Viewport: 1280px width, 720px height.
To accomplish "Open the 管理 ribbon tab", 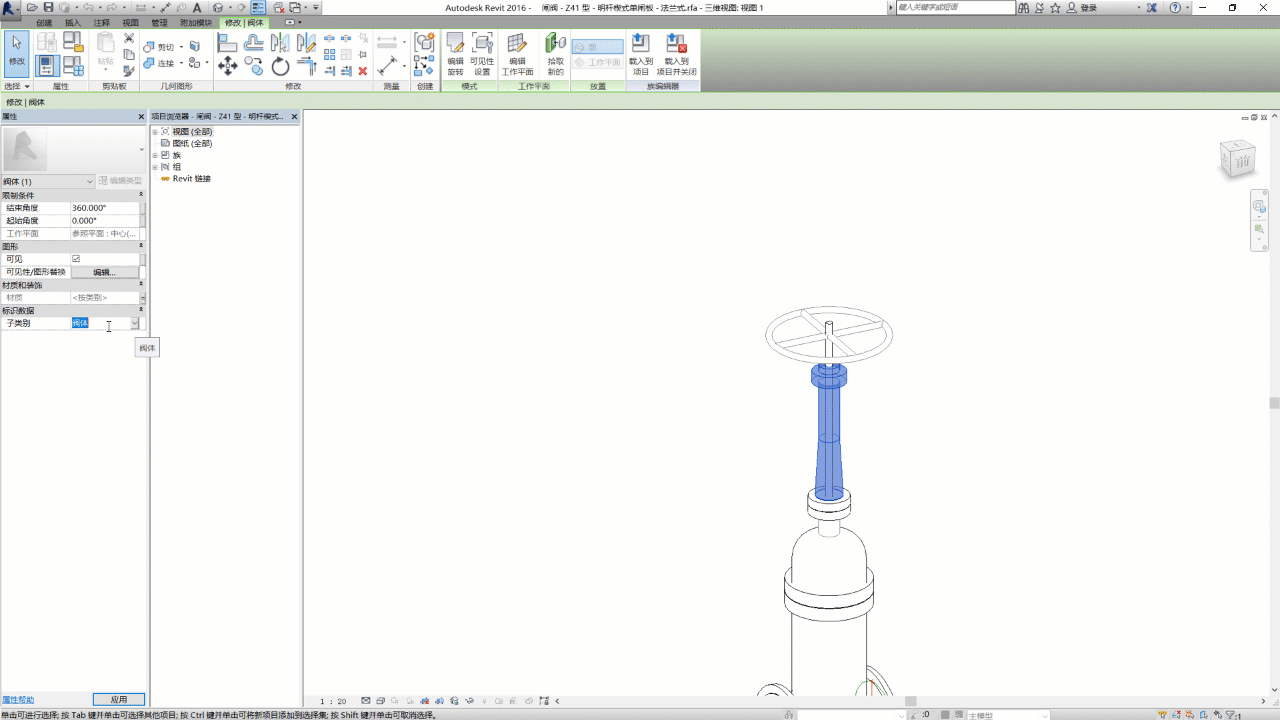I will (x=160, y=22).
